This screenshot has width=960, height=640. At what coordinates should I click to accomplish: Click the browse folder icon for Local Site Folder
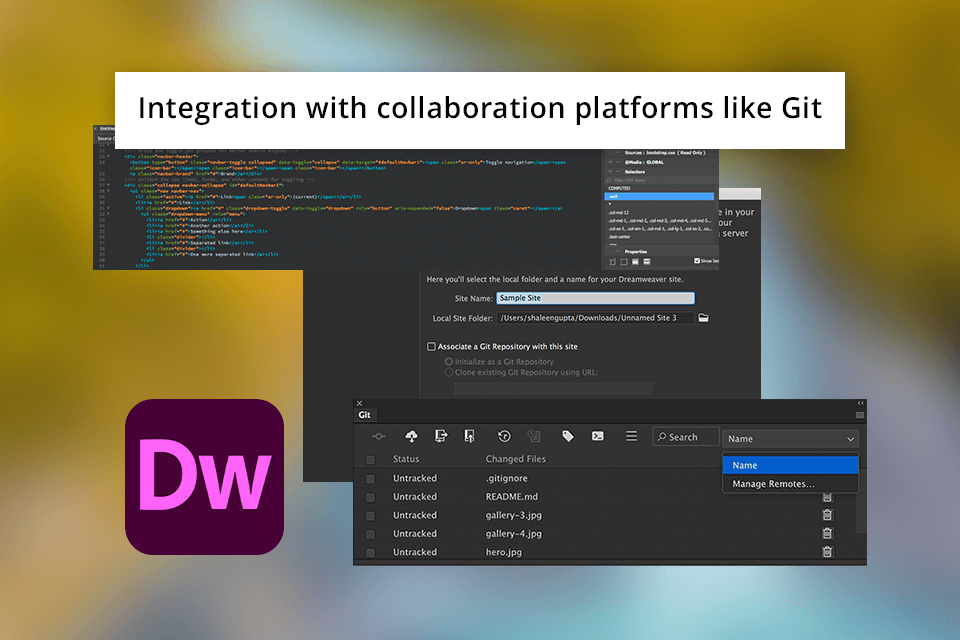point(703,318)
